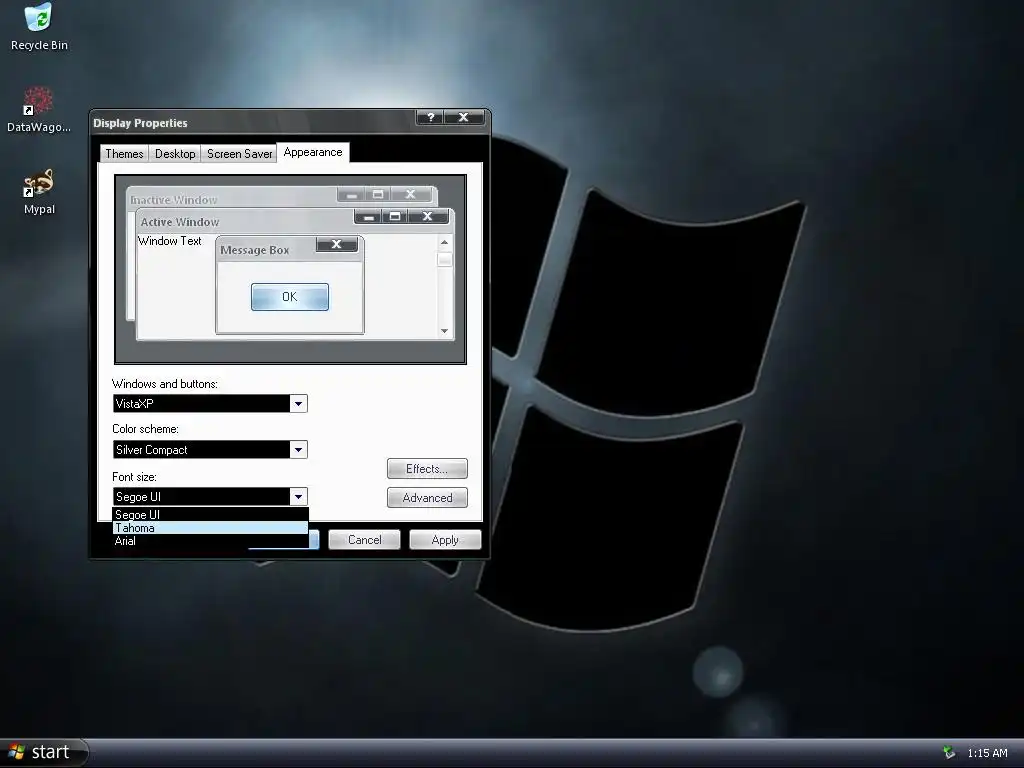Click the Inactive Window title in preview
This screenshot has width=1024, height=768.
tap(173, 200)
